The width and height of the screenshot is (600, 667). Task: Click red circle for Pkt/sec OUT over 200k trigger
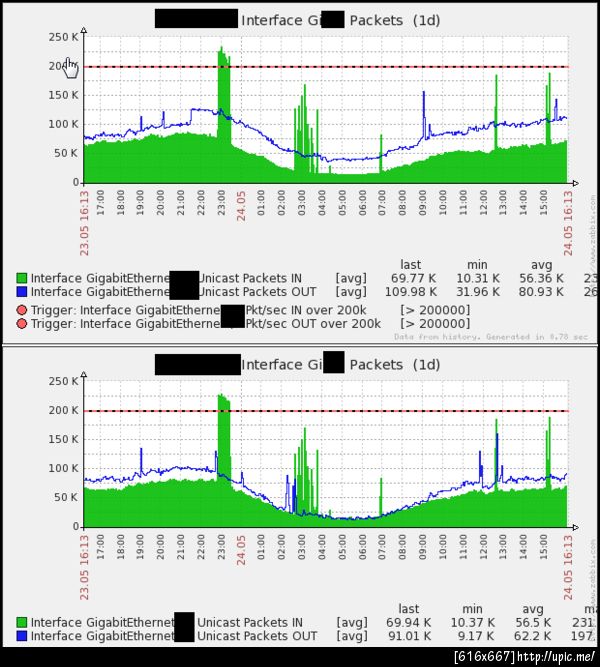coord(22,324)
